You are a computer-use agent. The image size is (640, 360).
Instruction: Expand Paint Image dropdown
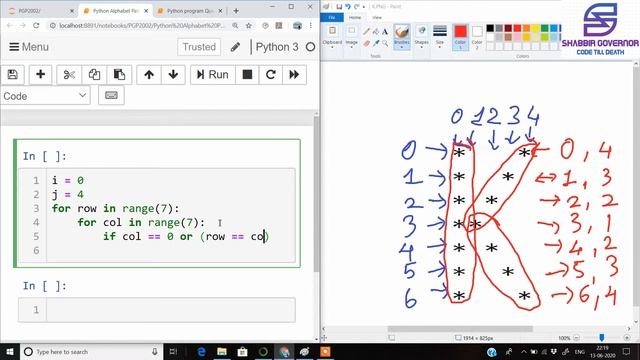click(x=351, y=37)
